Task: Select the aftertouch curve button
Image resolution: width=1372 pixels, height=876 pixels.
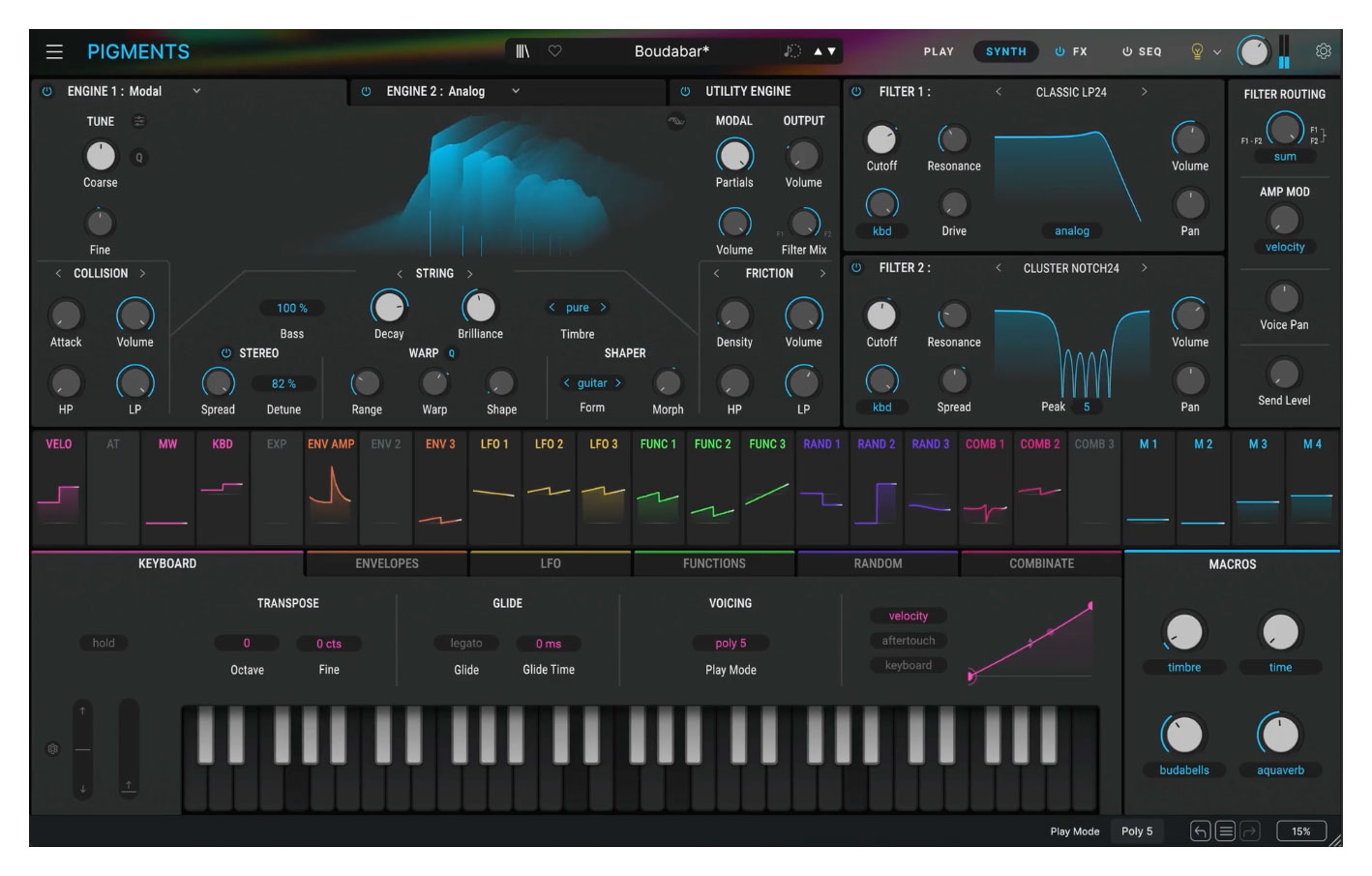Action: pyautogui.click(x=909, y=641)
